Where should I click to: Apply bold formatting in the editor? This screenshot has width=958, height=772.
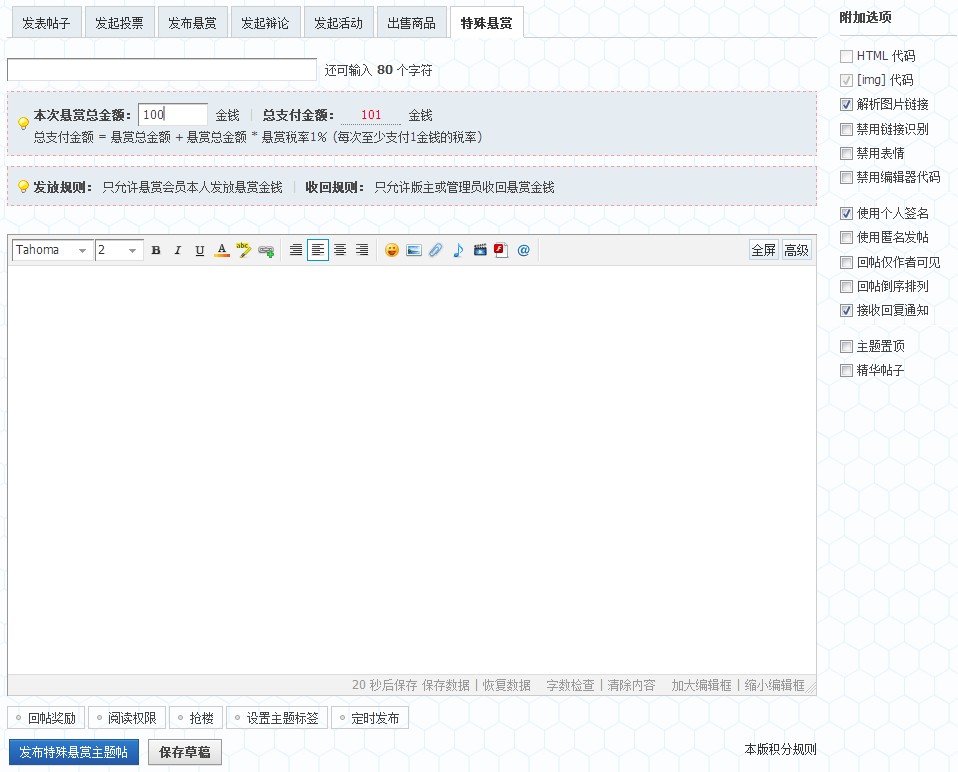pos(156,250)
